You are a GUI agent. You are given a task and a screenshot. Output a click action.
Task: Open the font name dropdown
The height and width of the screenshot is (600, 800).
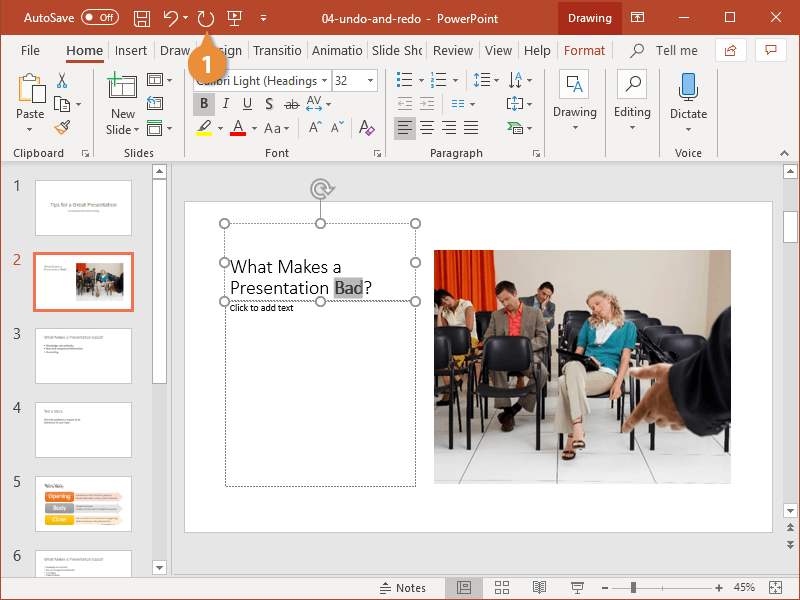click(x=324, y=81)
